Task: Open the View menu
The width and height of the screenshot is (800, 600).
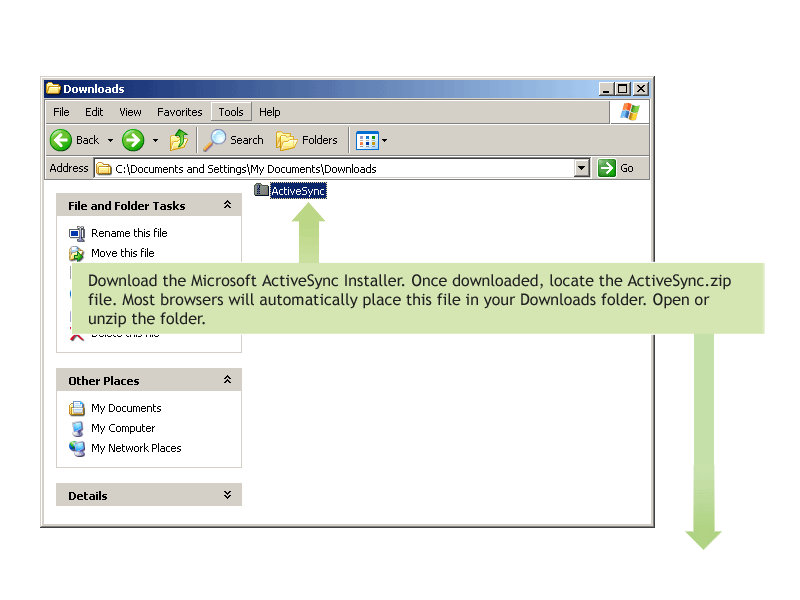Action: click(131, 112)
